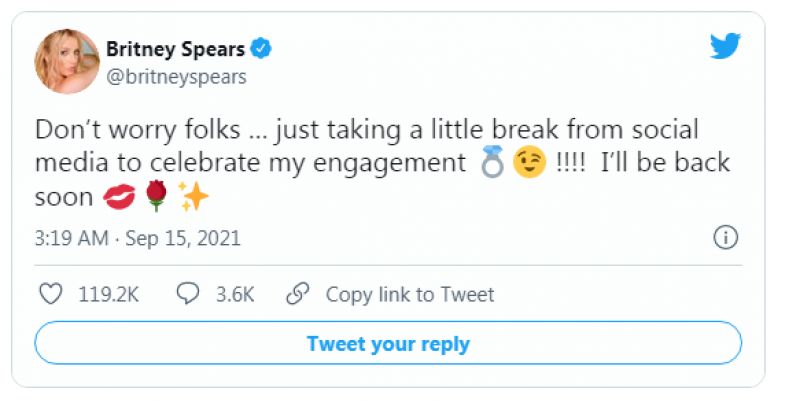Click the 3.6K replies count
This screenshot has height=403, width=800.
pyautogui.click(x=235, y=294)
